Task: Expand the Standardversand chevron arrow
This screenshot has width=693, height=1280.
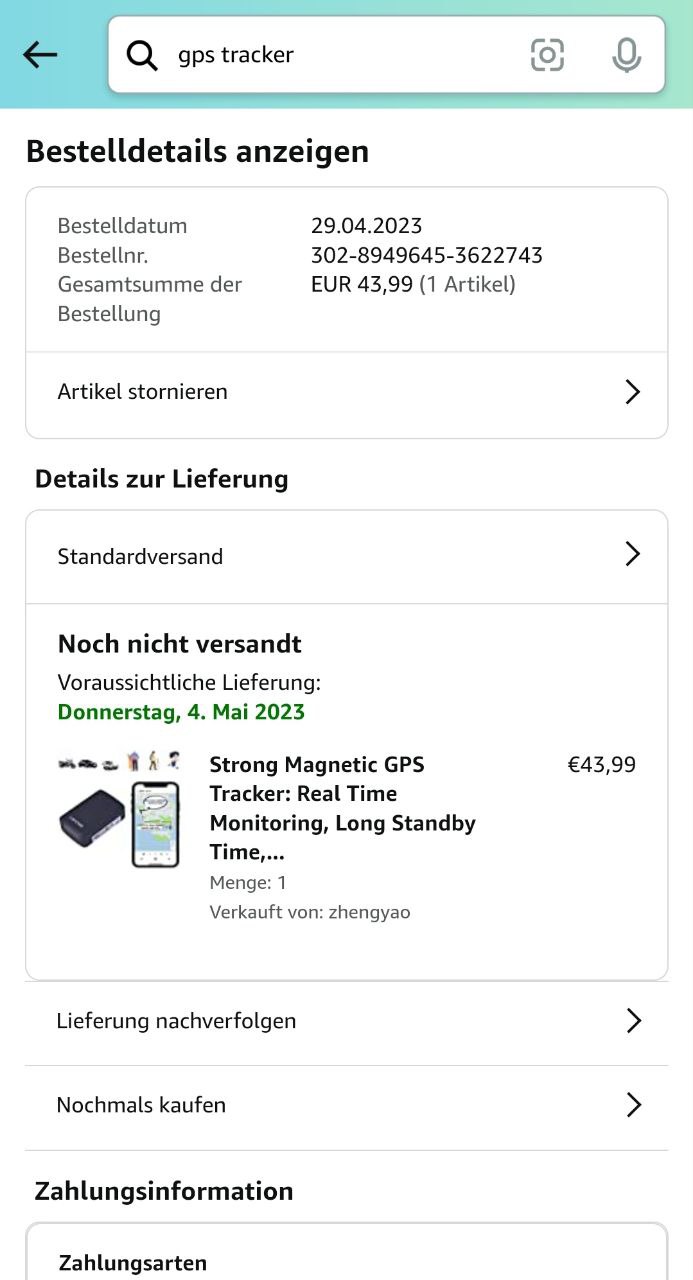Action: click(632, 555)
